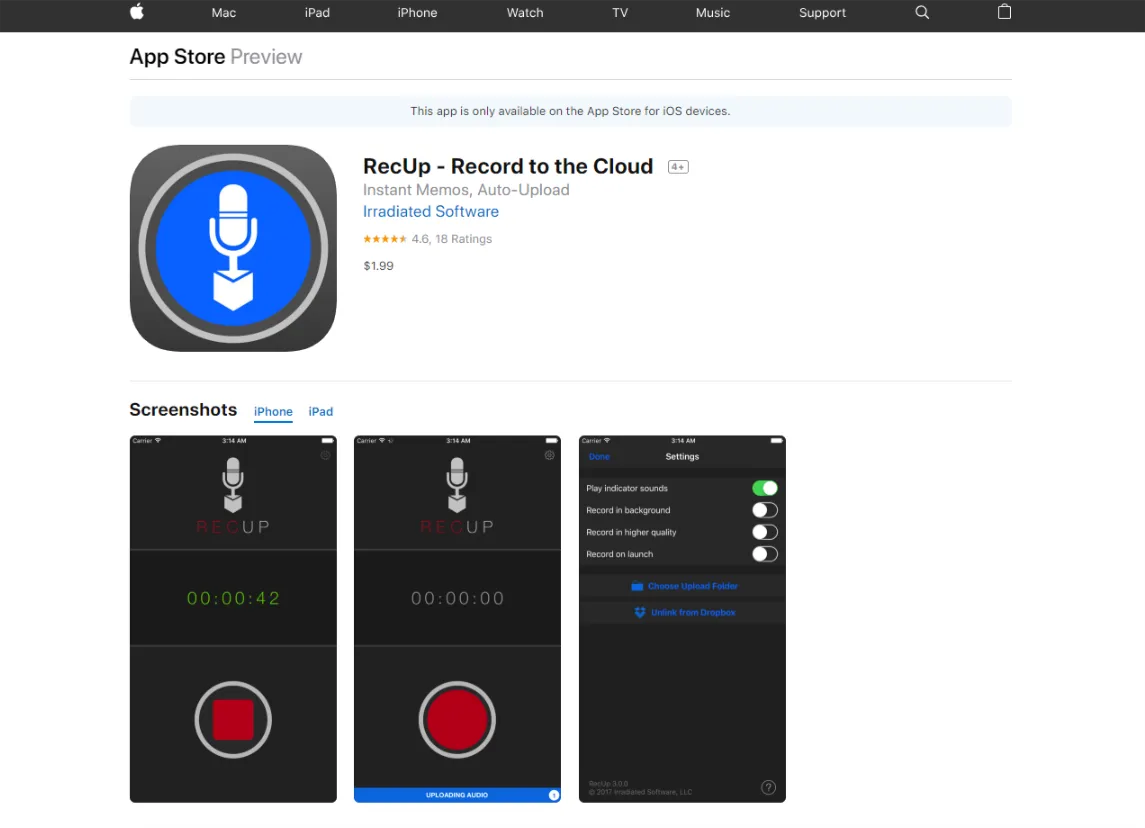Image resolution: width=1145 pixels, height=828 pixels.
Task: Click the $1.99 price text
Action: pyautogui.click(x=378, y=266)
